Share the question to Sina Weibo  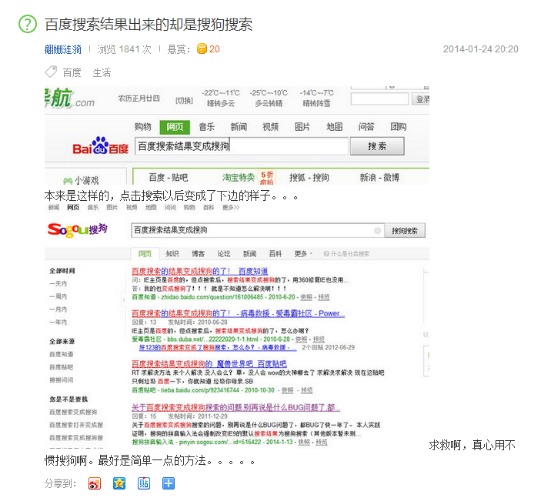pos(94,483)
